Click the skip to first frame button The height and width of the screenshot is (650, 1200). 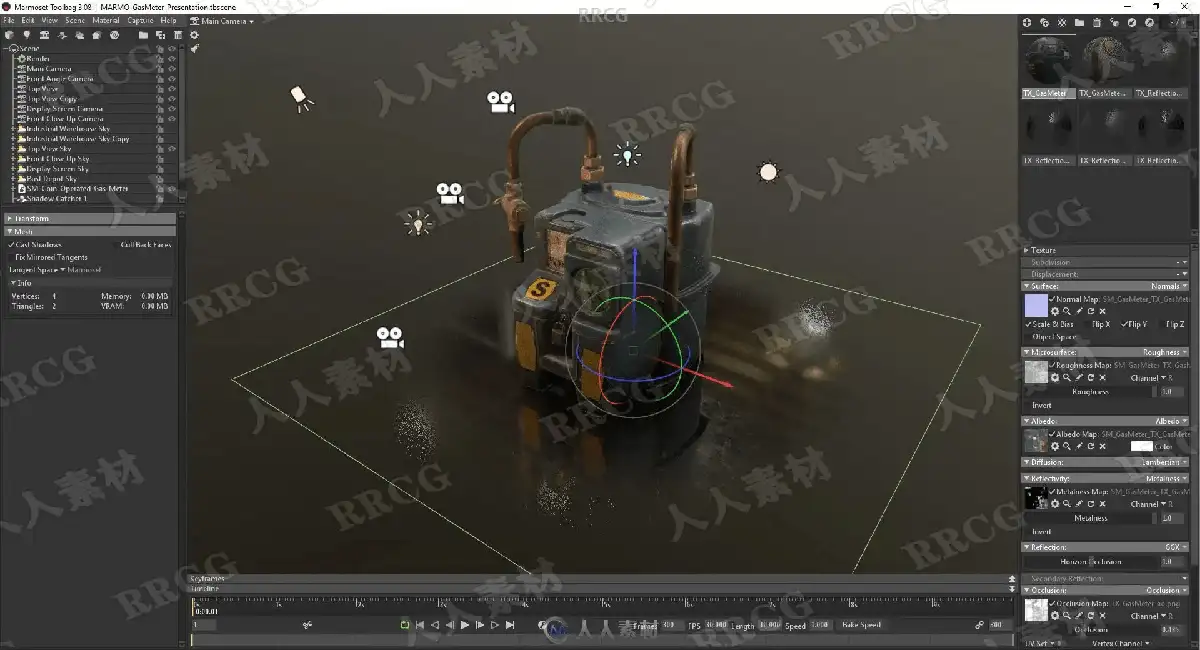pyautogui.click(x=420, y=625)
